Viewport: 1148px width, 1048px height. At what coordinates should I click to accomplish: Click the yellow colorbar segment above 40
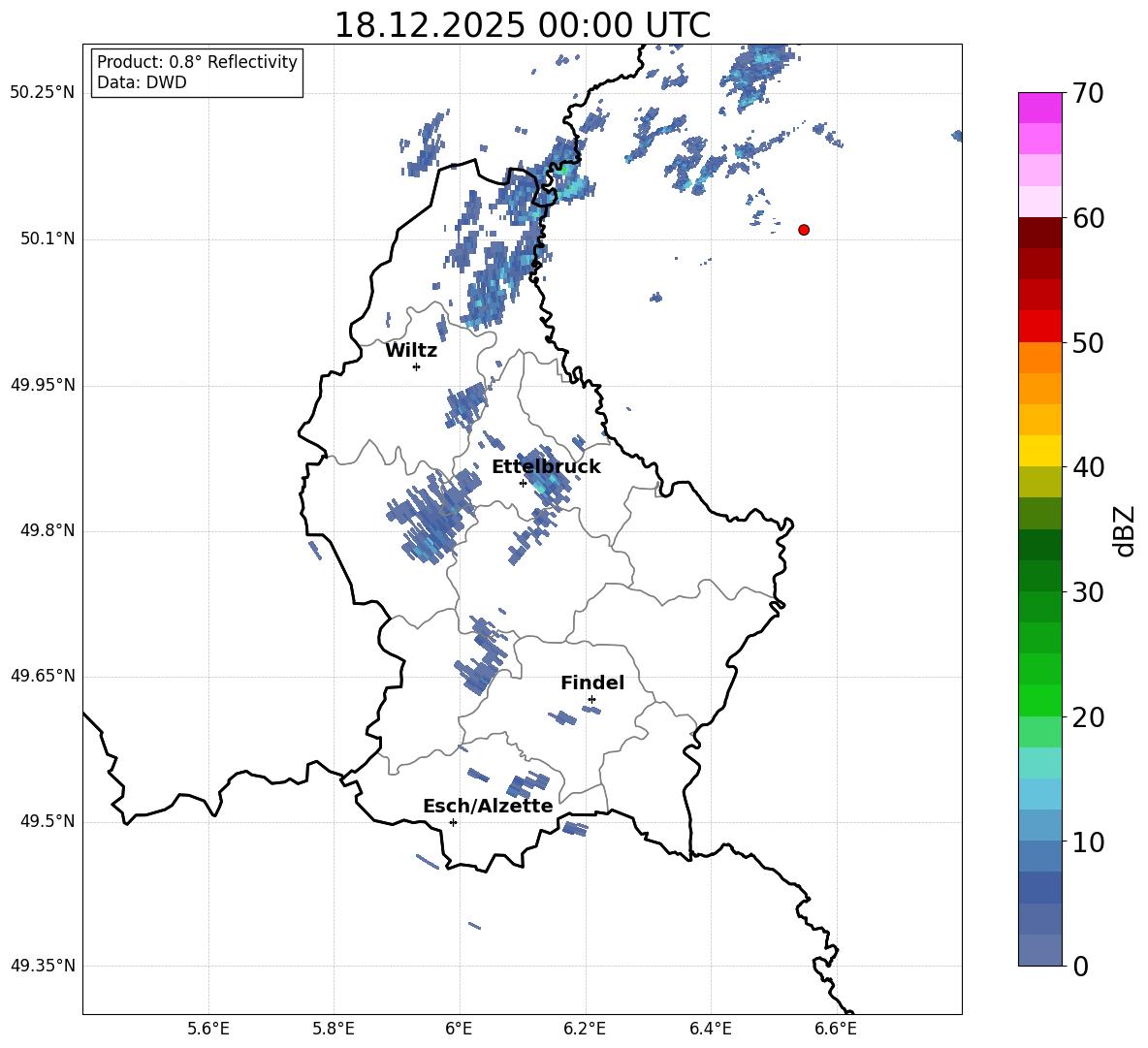point(1040,451)
